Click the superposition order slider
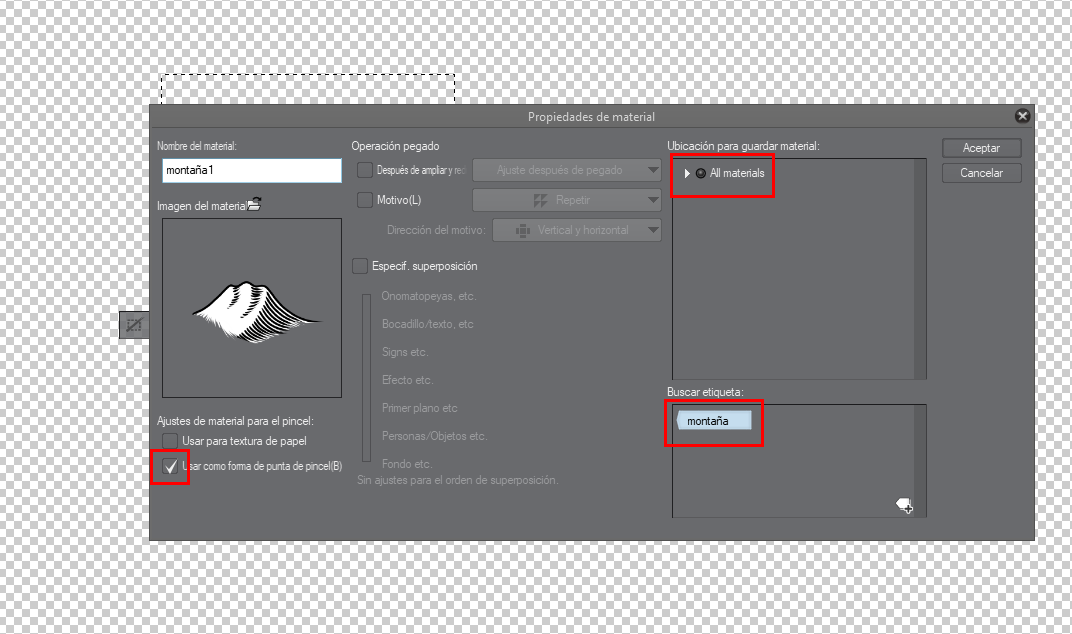This screenshot has width=1072, height=634. coord(366,378)
